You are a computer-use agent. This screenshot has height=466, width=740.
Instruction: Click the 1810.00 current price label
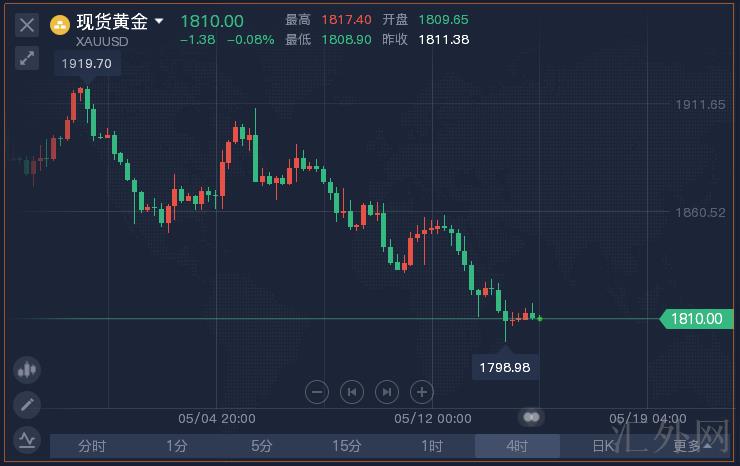point(696,319)
